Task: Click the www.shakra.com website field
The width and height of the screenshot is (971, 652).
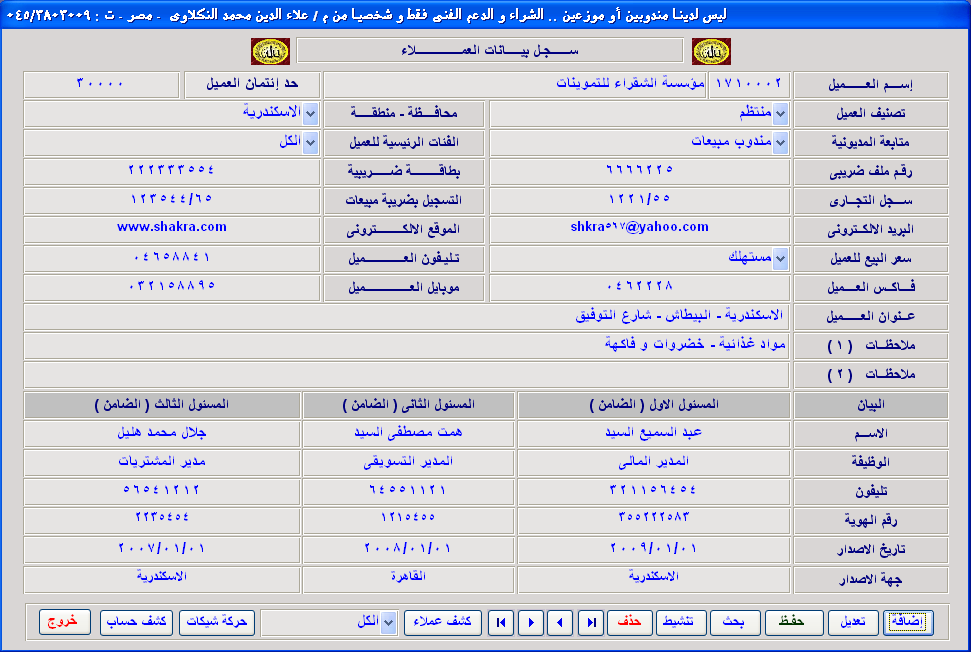Action: [x=171, y=229]
